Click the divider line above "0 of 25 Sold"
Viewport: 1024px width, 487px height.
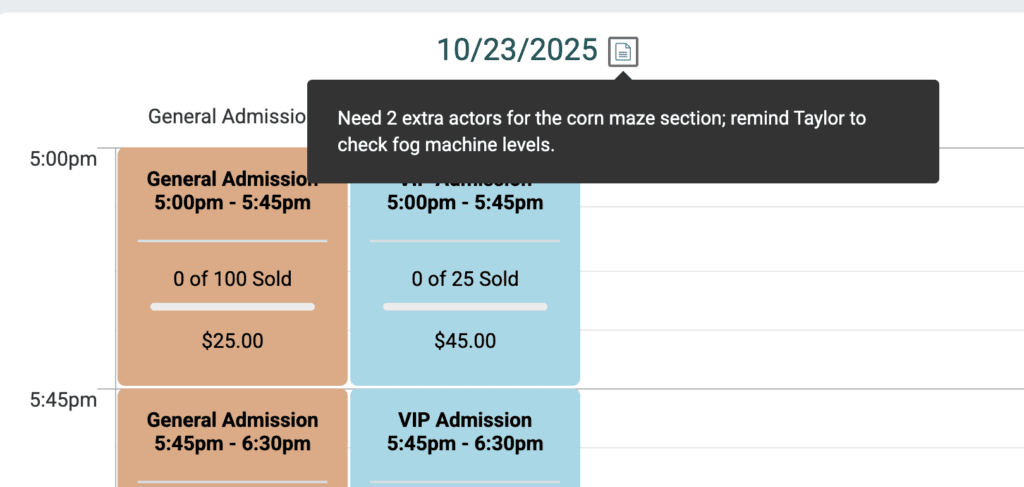click(465, 241)
